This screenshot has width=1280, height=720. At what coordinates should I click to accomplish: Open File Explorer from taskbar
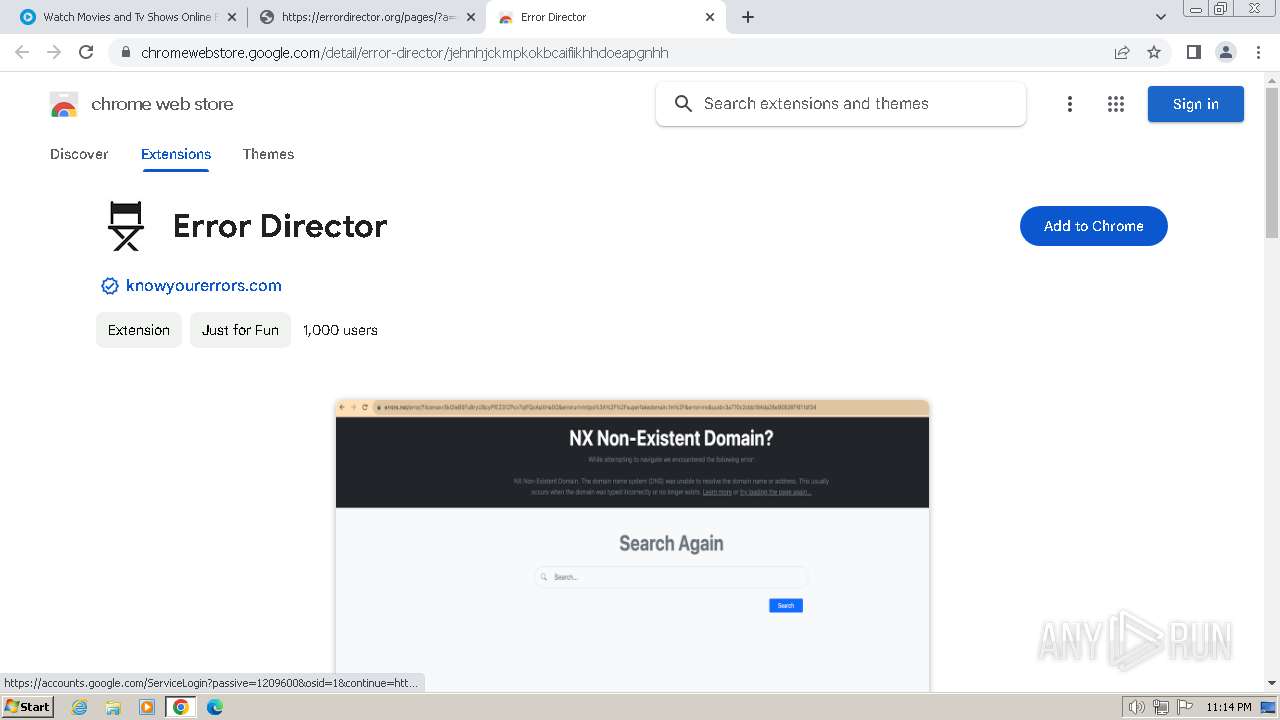[x=113, y=707]
